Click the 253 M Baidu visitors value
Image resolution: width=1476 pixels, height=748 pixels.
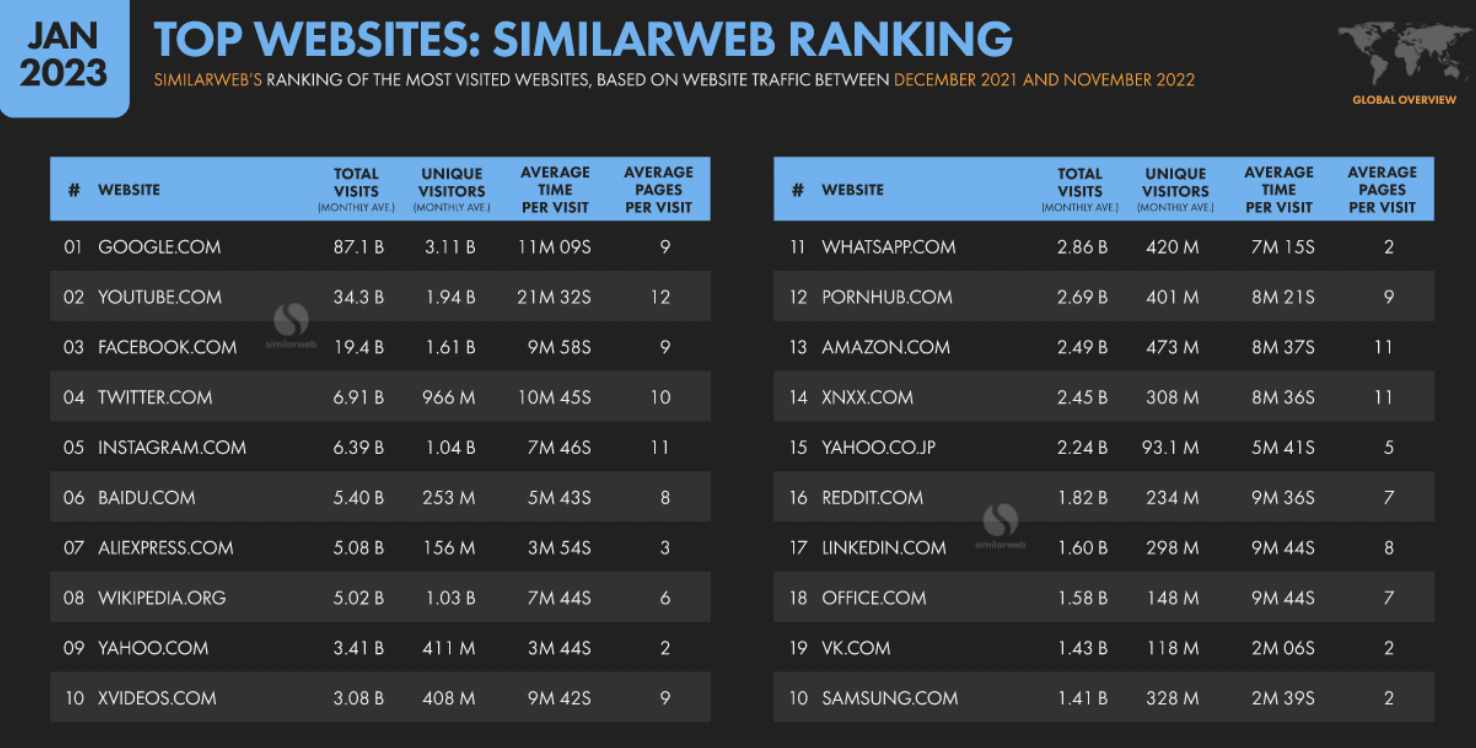[450, 497]
